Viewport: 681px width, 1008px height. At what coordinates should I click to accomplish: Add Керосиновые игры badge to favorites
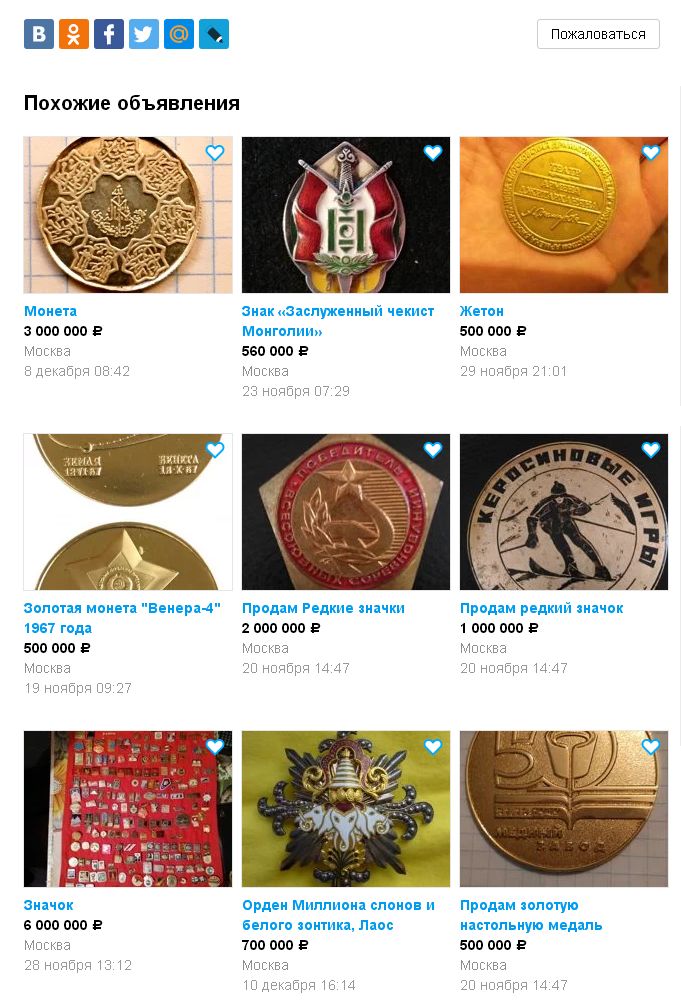point(651,449)
